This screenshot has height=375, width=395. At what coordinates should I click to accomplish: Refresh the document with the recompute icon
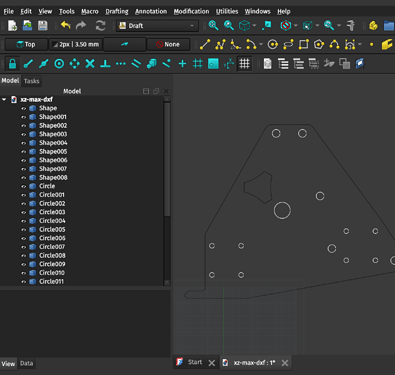click(100, 26)
